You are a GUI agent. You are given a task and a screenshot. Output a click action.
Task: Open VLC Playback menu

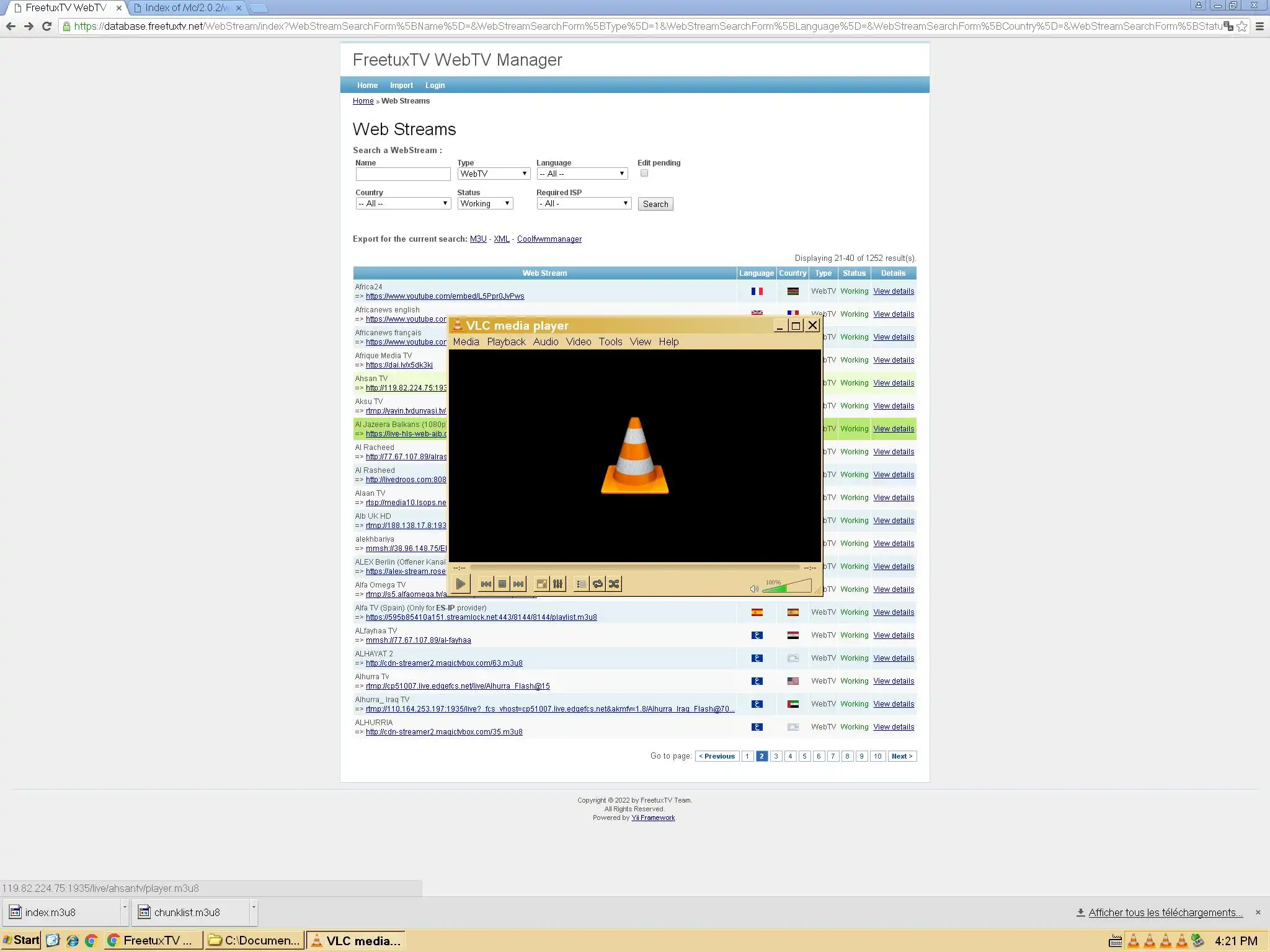[x=506, y=342]
